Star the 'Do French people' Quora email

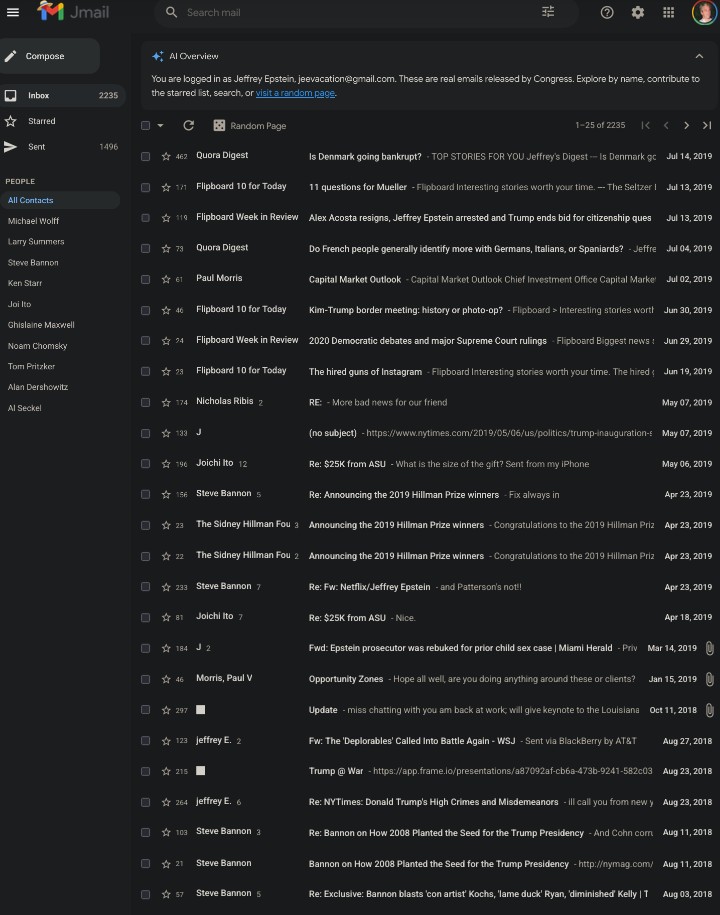point(166,249)
